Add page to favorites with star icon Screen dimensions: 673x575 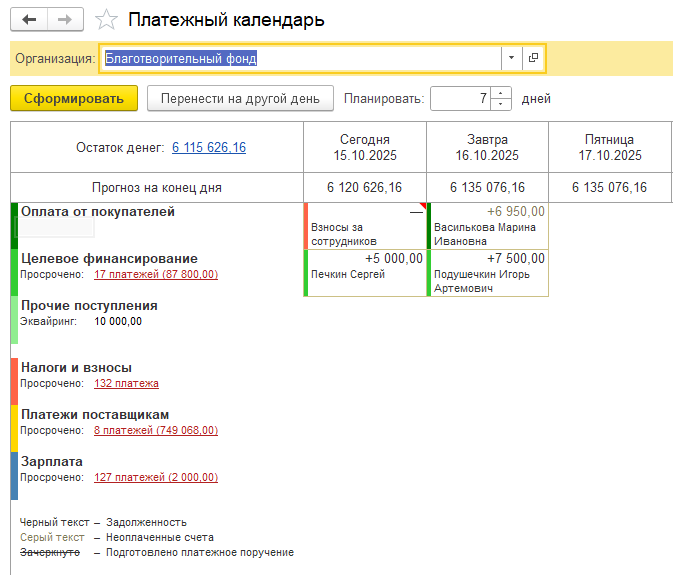(104, 20)
